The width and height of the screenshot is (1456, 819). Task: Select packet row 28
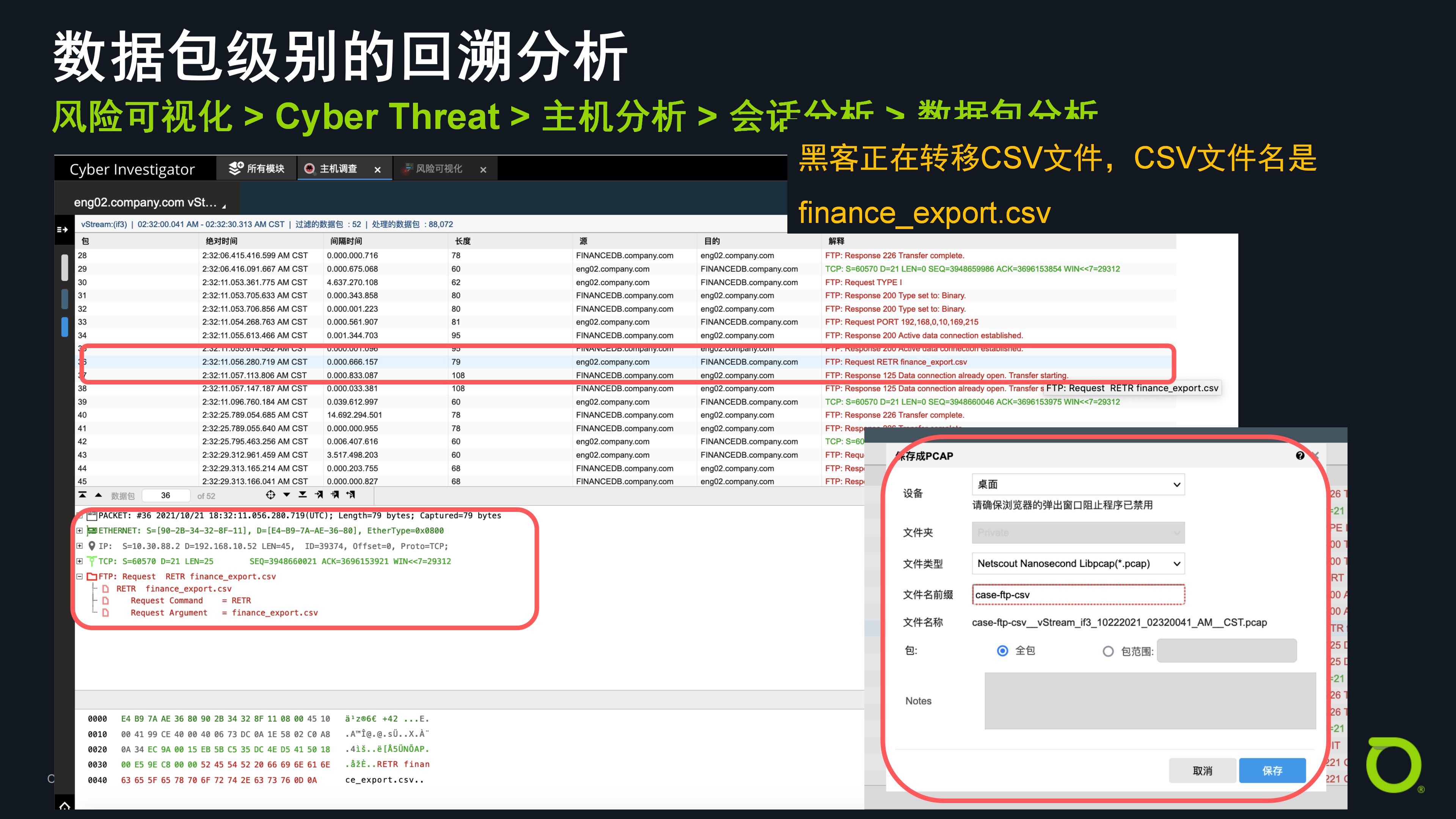(626, 256)
